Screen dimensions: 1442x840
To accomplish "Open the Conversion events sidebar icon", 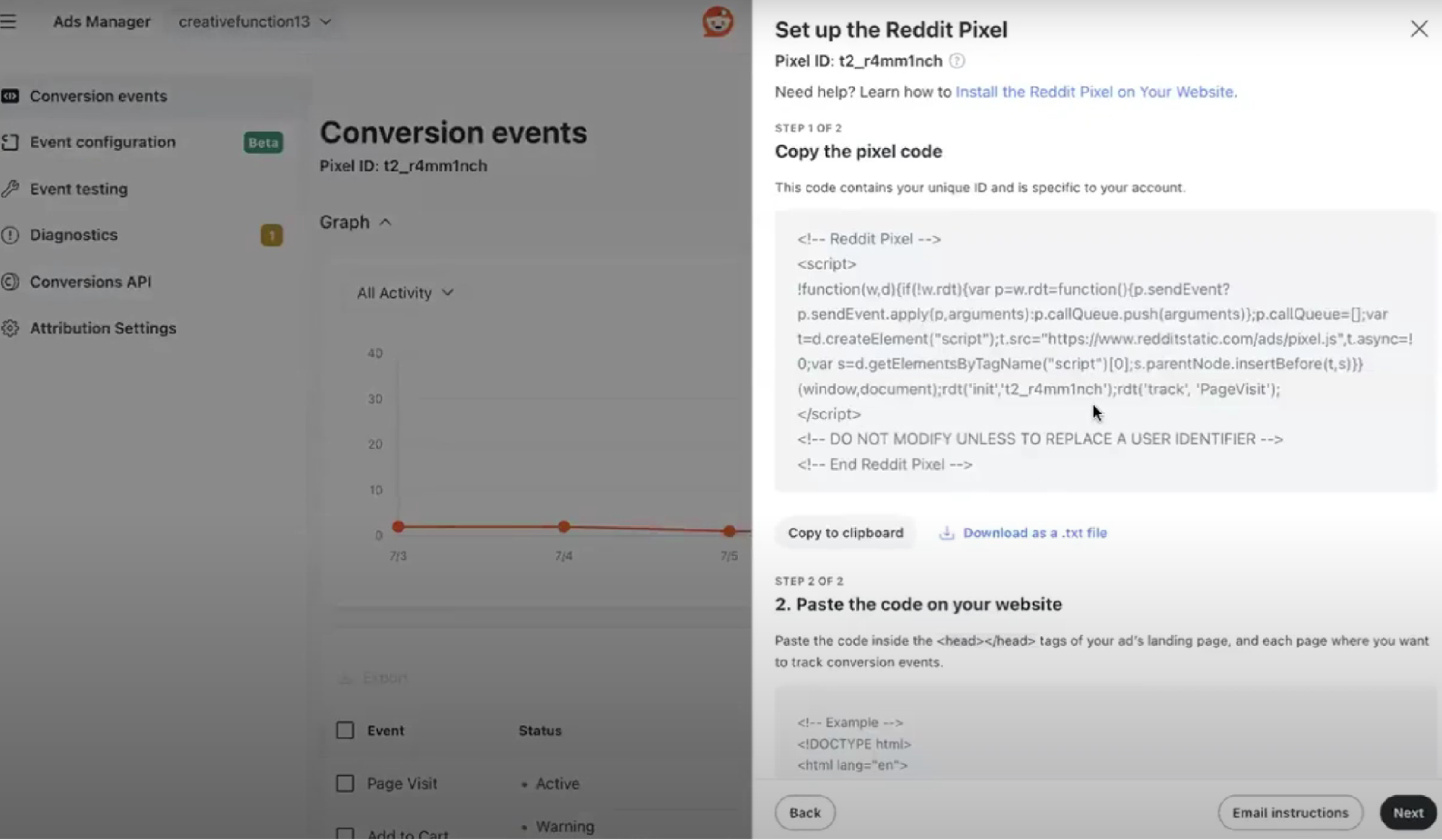I will click(12, 96).
